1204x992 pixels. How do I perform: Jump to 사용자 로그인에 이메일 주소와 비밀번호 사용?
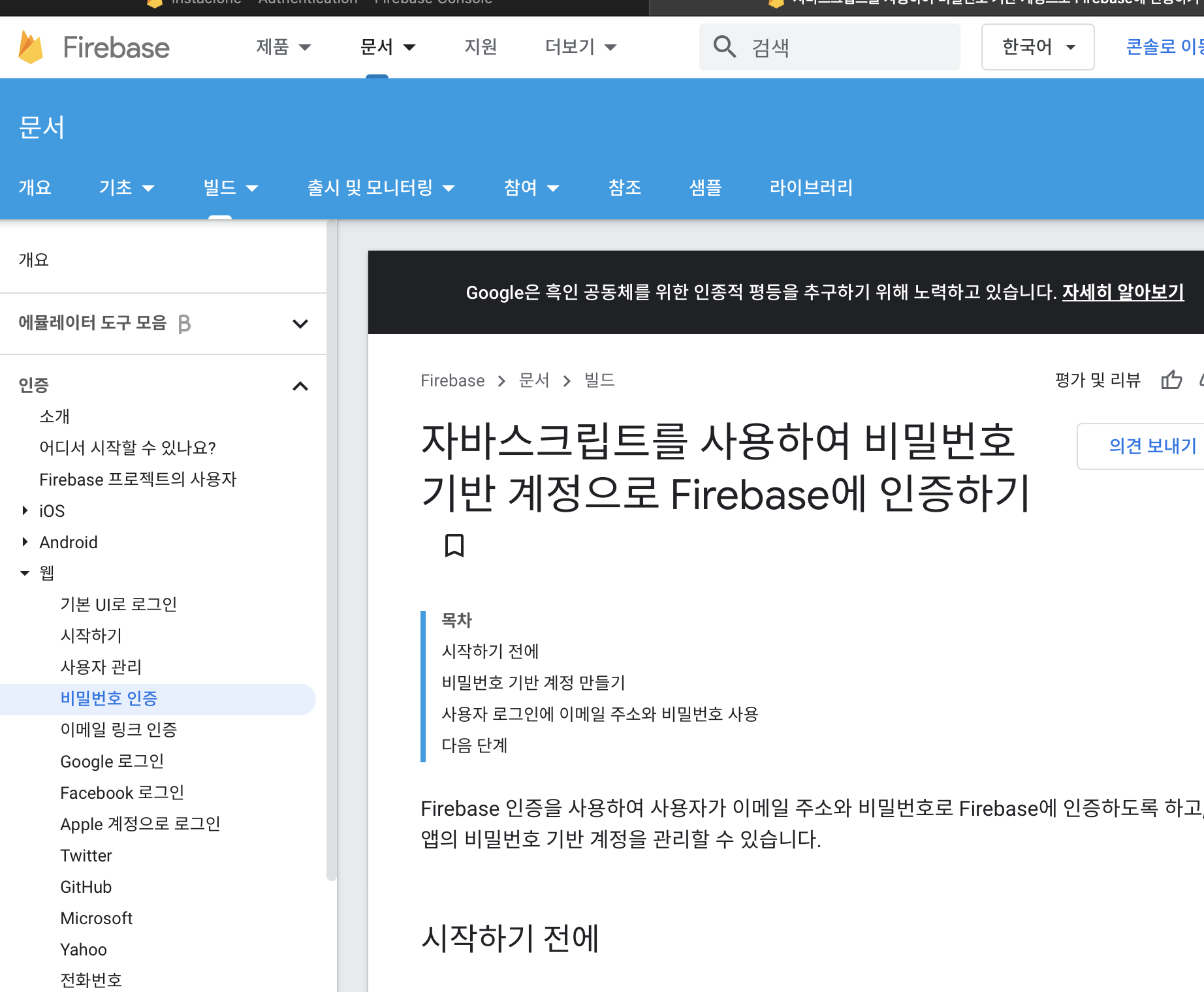[600, 714]
